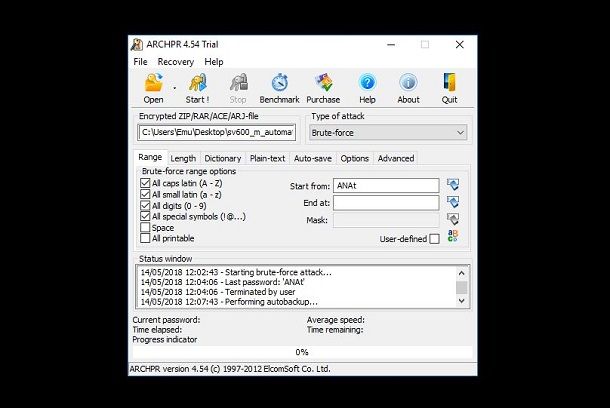Click the End at input field
Screen dimensions: 610x408
(386, 203)
